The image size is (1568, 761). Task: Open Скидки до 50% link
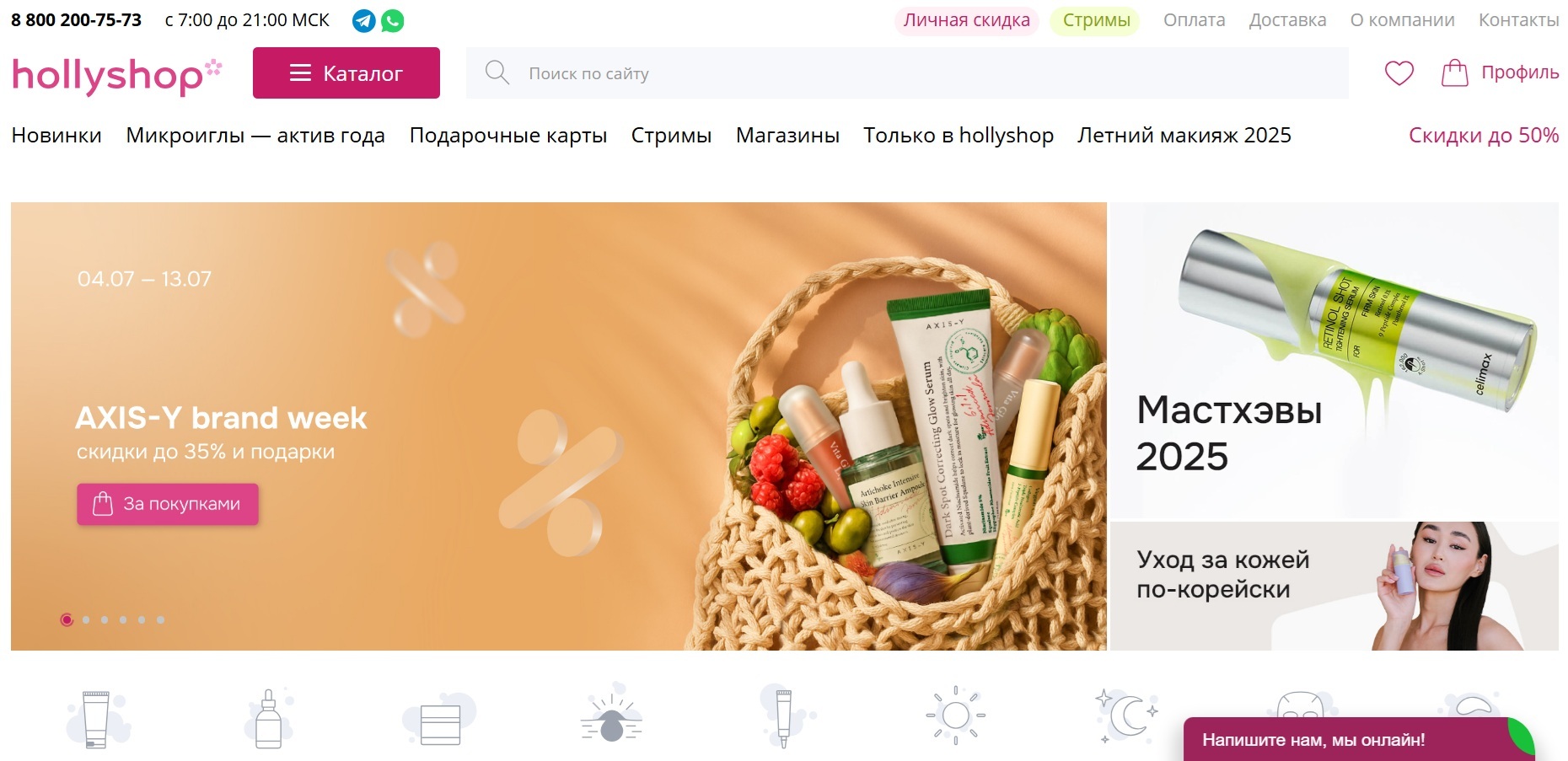1484,136
